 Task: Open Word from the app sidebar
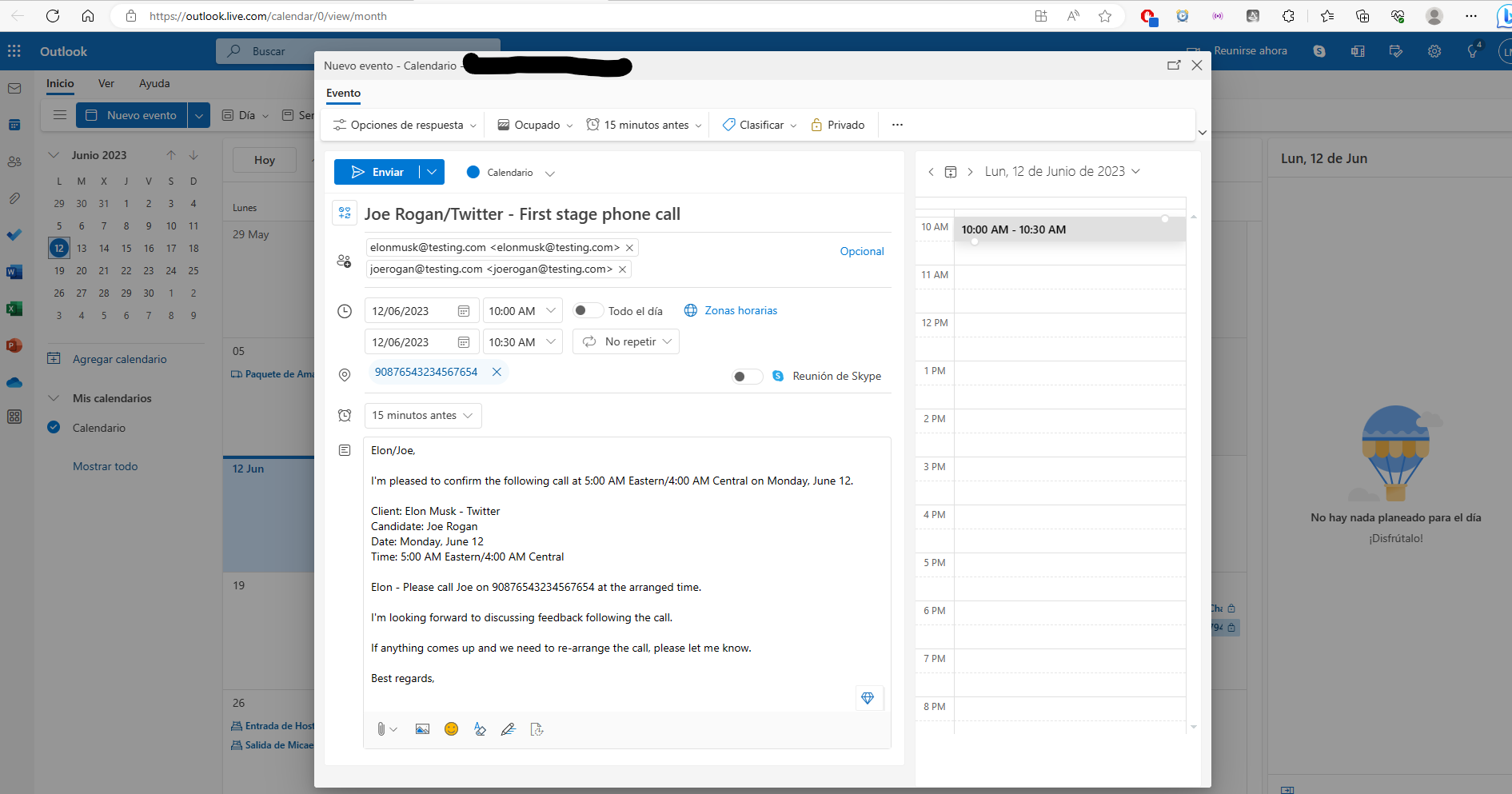14,272
